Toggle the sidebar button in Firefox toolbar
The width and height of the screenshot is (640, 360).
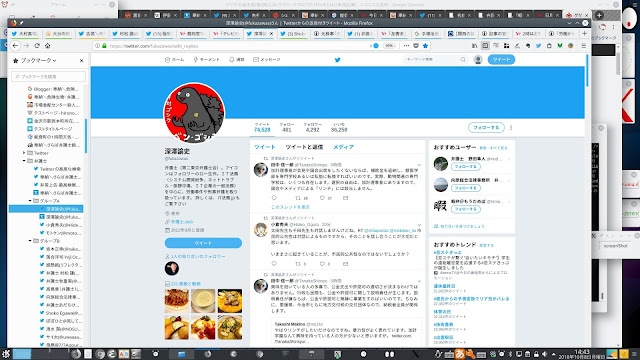point(485,46)
